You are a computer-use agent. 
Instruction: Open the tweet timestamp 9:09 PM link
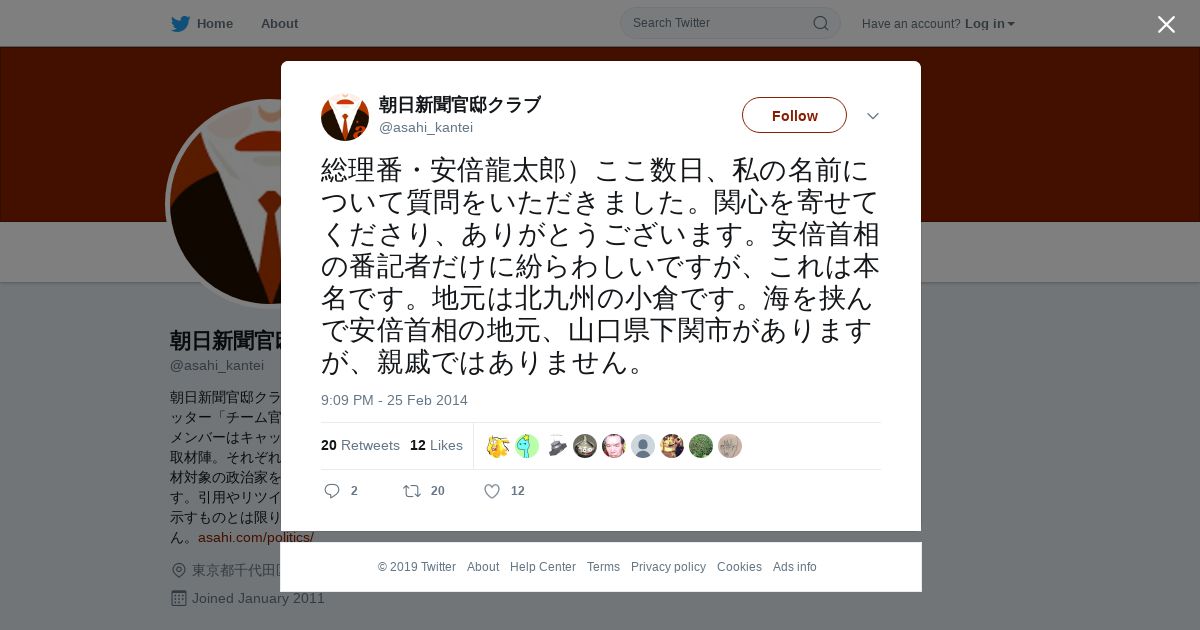pyautogui.click(x=394, y=400)
